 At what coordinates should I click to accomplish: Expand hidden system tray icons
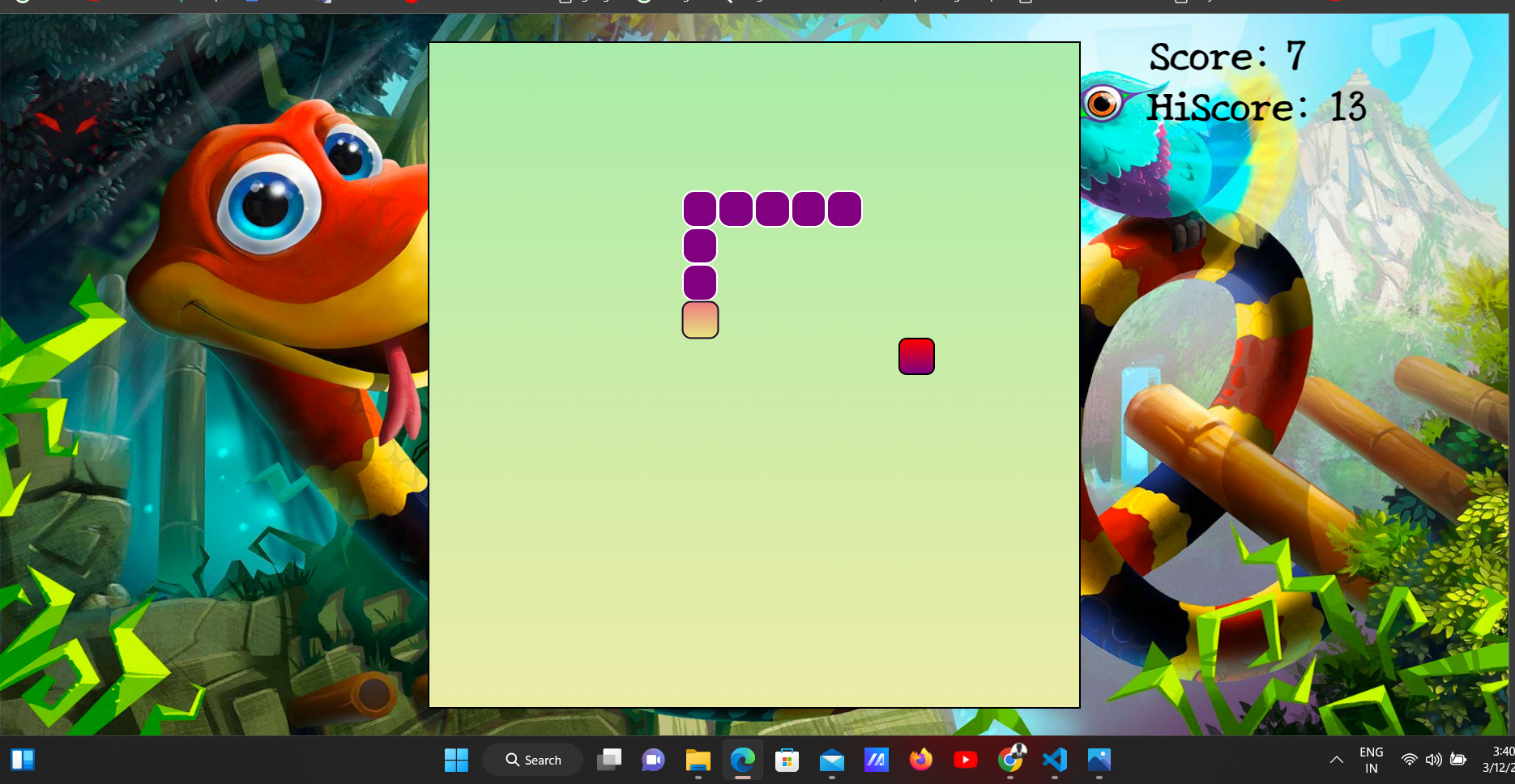pos(1336,760)
